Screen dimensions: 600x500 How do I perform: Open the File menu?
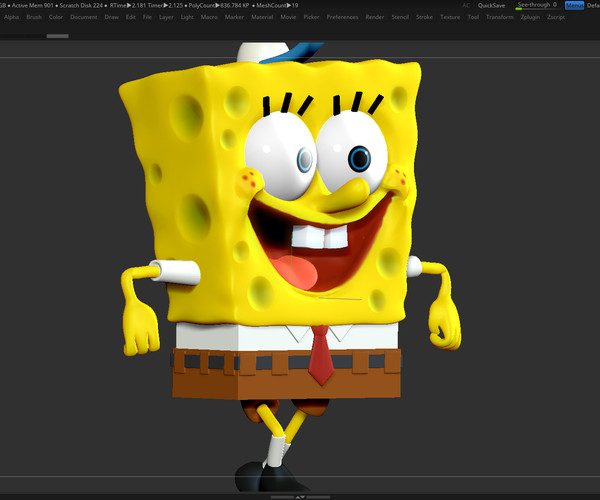pyautogui.click(x=147, y=17)
